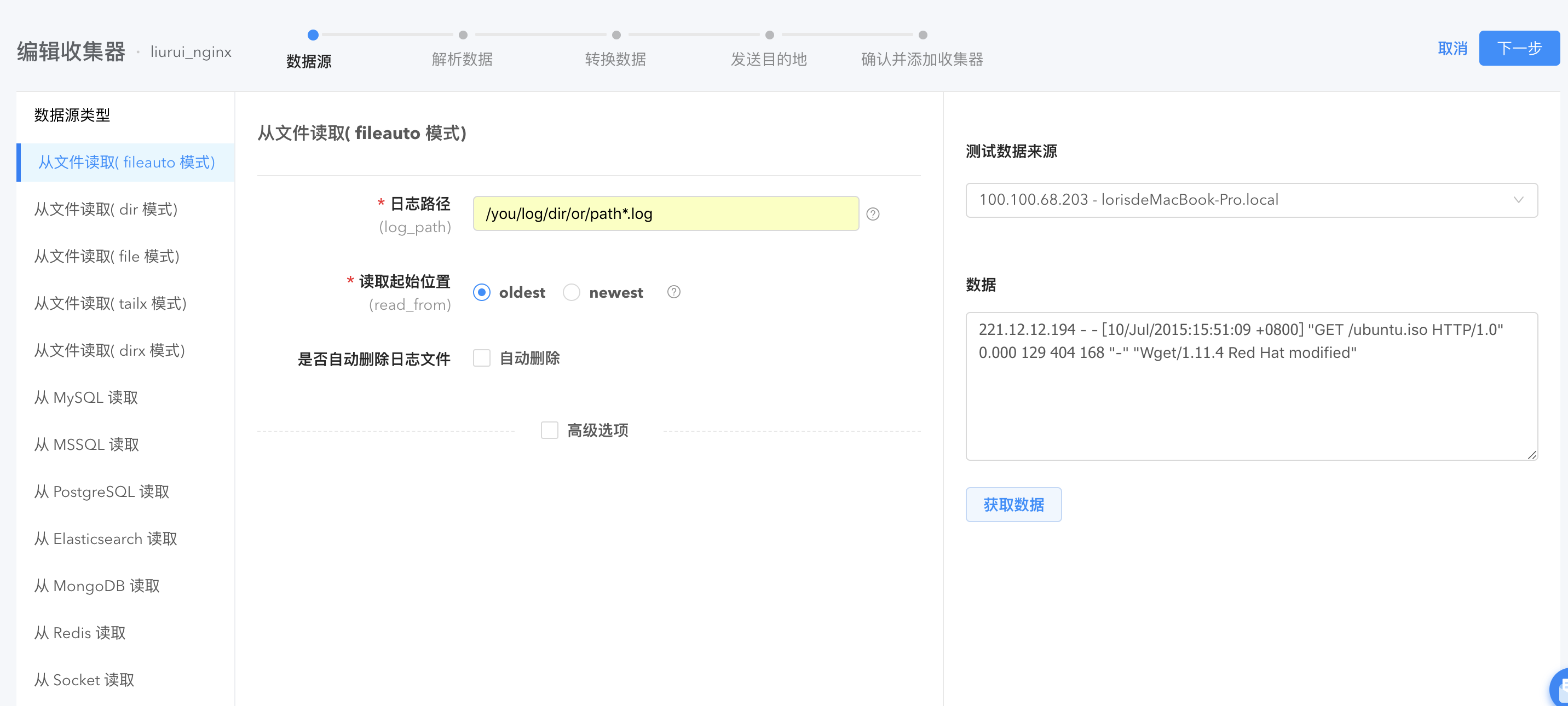The image size is (1568, 706).
Task: Click the (read_from) parameter label
Action: pyautogui.click(x=410, y=304)
